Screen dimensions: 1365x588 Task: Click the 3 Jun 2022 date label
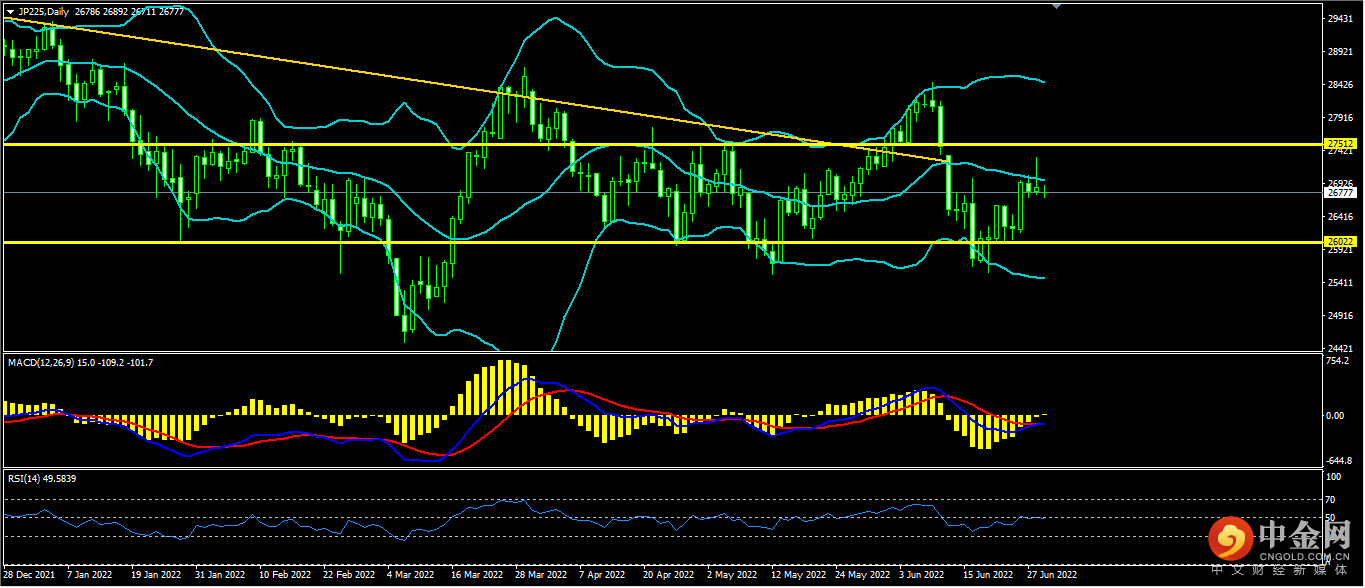coord(922,576)
